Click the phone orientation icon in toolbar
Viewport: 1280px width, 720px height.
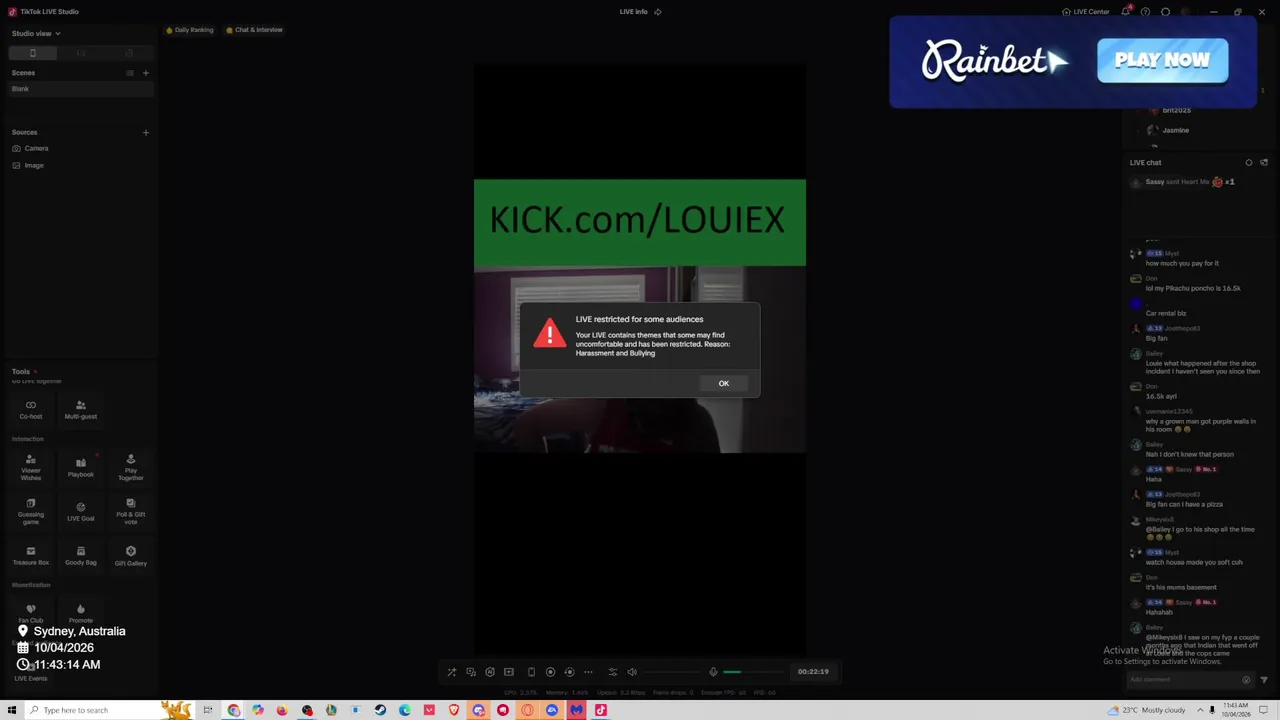[531, 672]
